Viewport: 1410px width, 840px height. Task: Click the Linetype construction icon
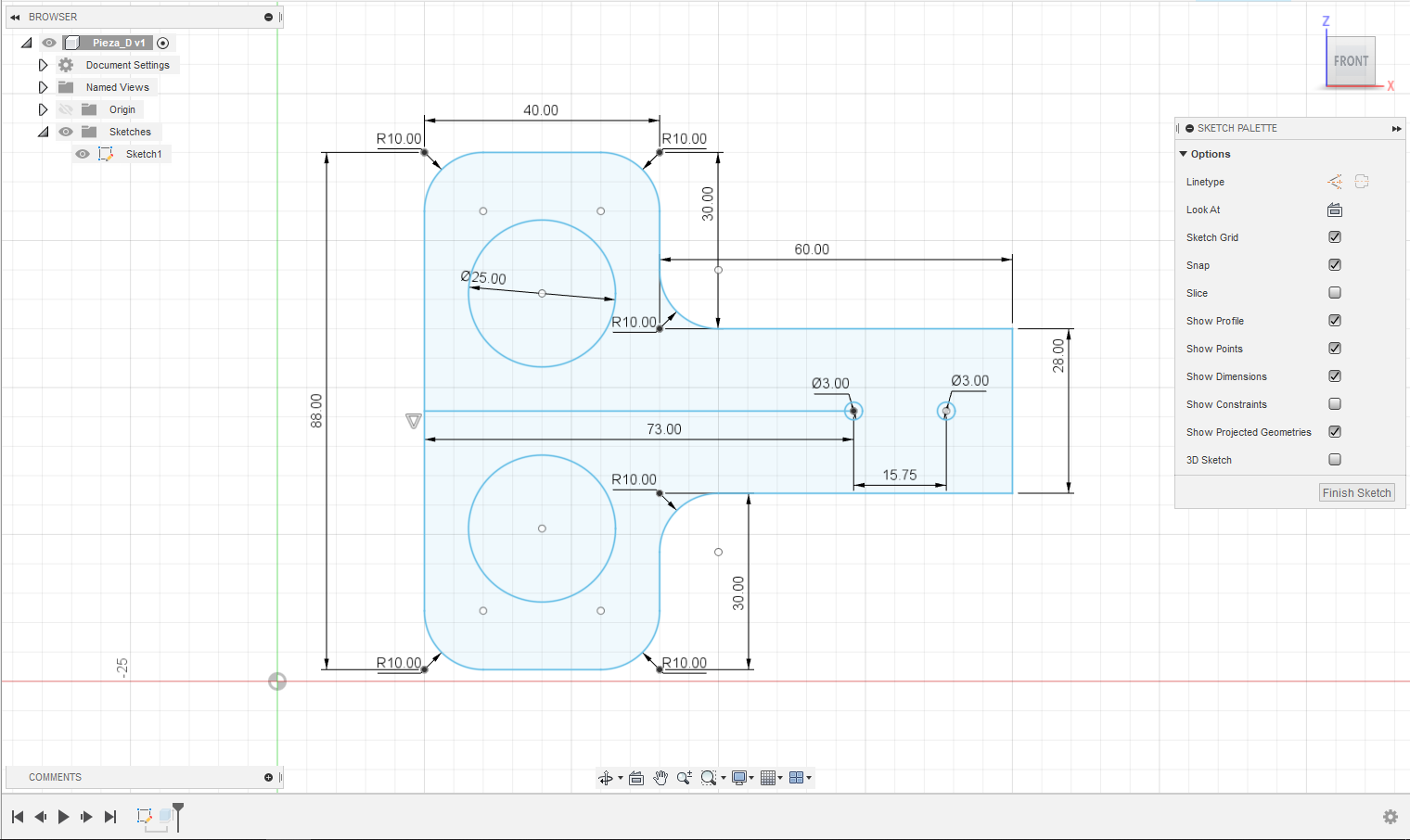pyautogui.click(x=1335, y=182)
